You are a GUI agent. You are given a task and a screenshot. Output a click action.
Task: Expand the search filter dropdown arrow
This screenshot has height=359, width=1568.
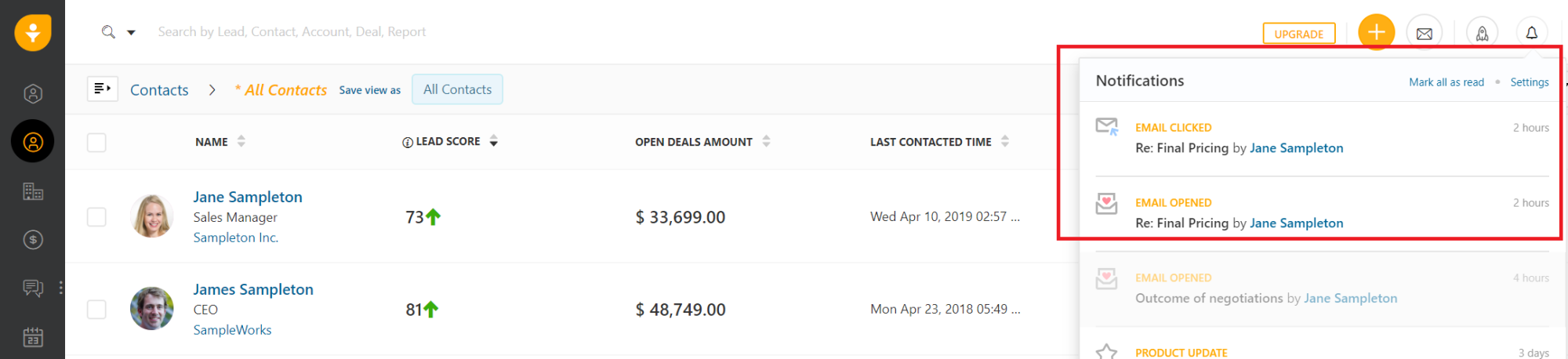pos(131,32)
